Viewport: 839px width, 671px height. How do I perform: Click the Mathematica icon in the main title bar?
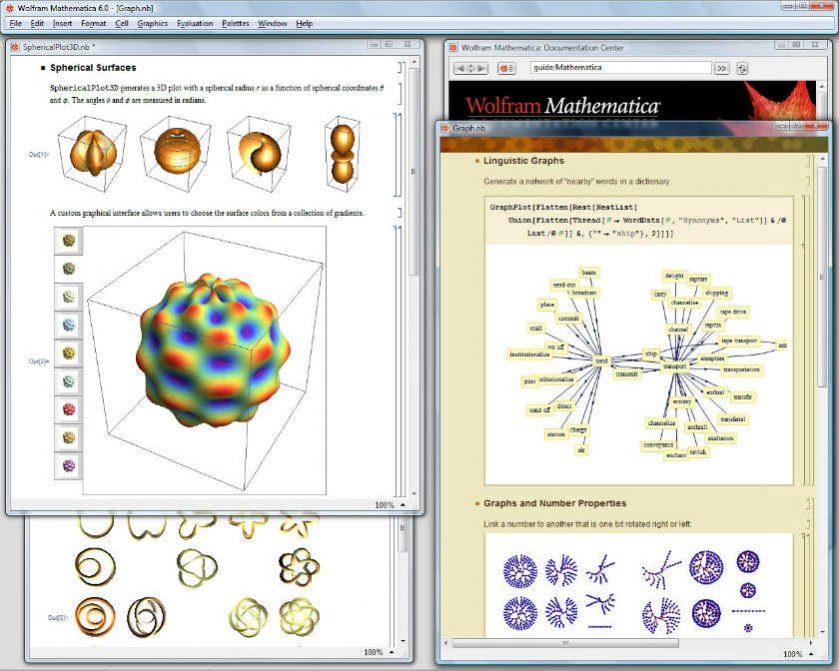(x=8, y=7)
